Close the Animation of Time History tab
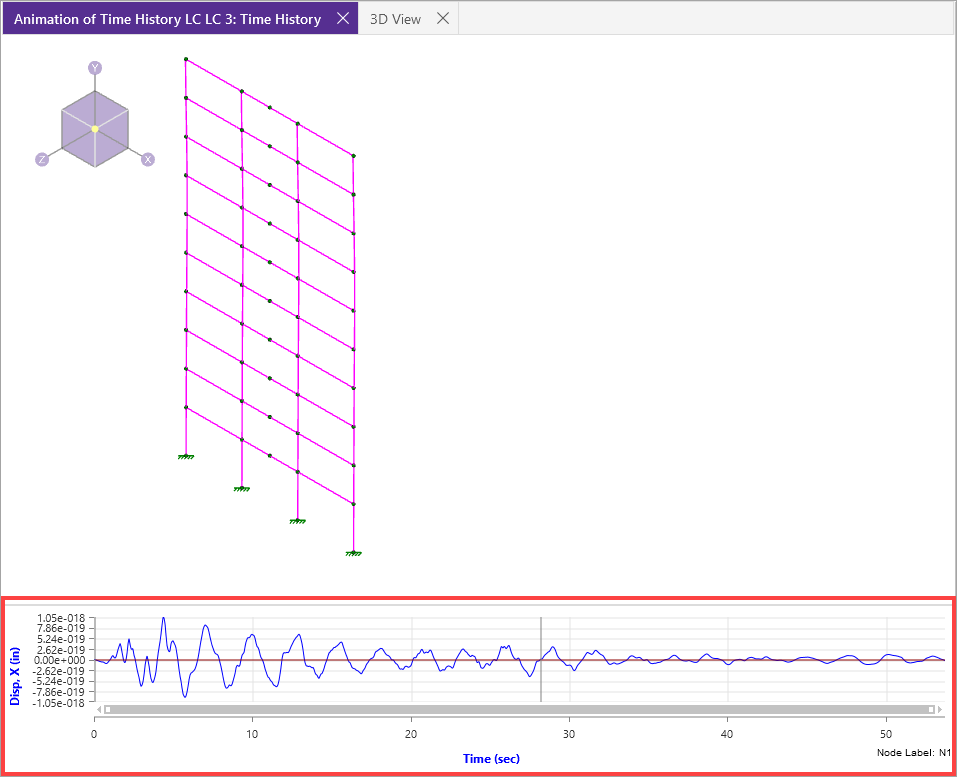 [342, 19]
